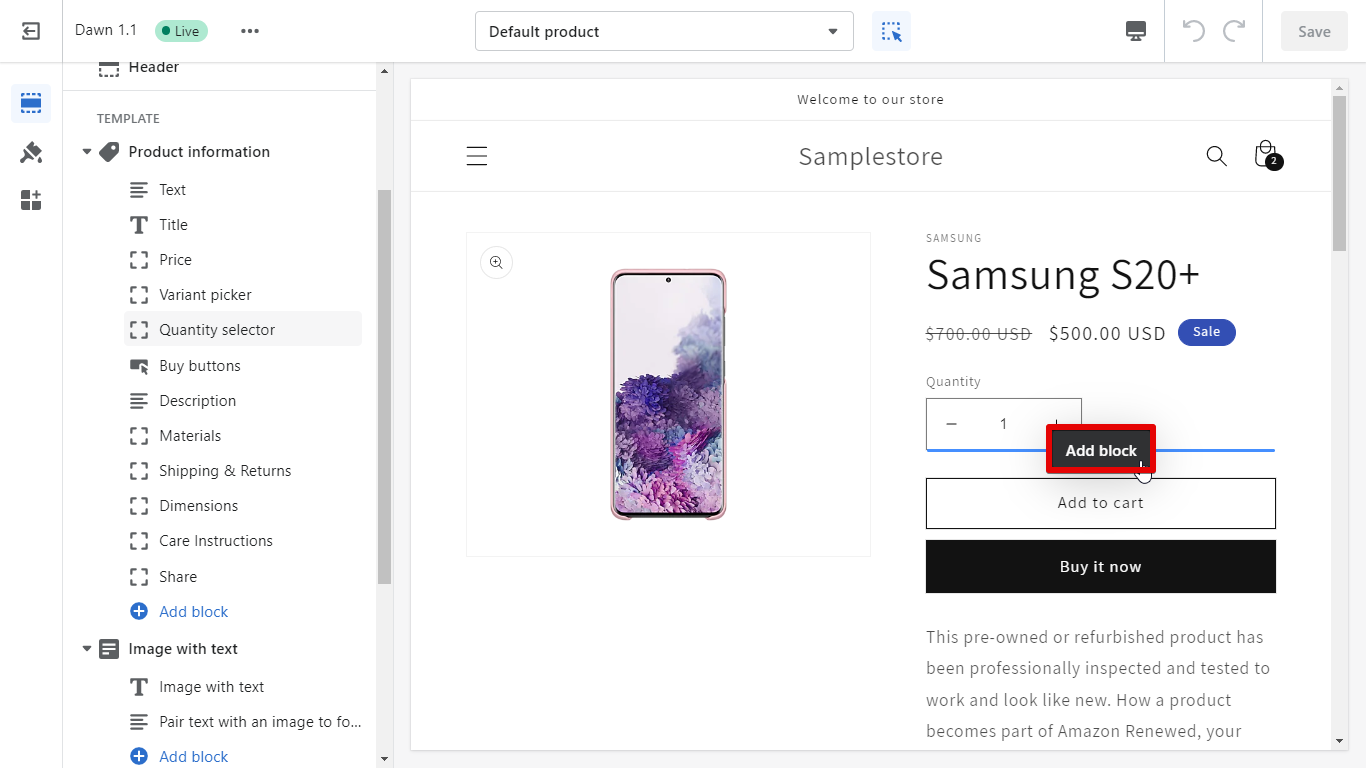1366x768 pixels.
Task: Add block under Image with text
Action: click(x=194, y=757)
